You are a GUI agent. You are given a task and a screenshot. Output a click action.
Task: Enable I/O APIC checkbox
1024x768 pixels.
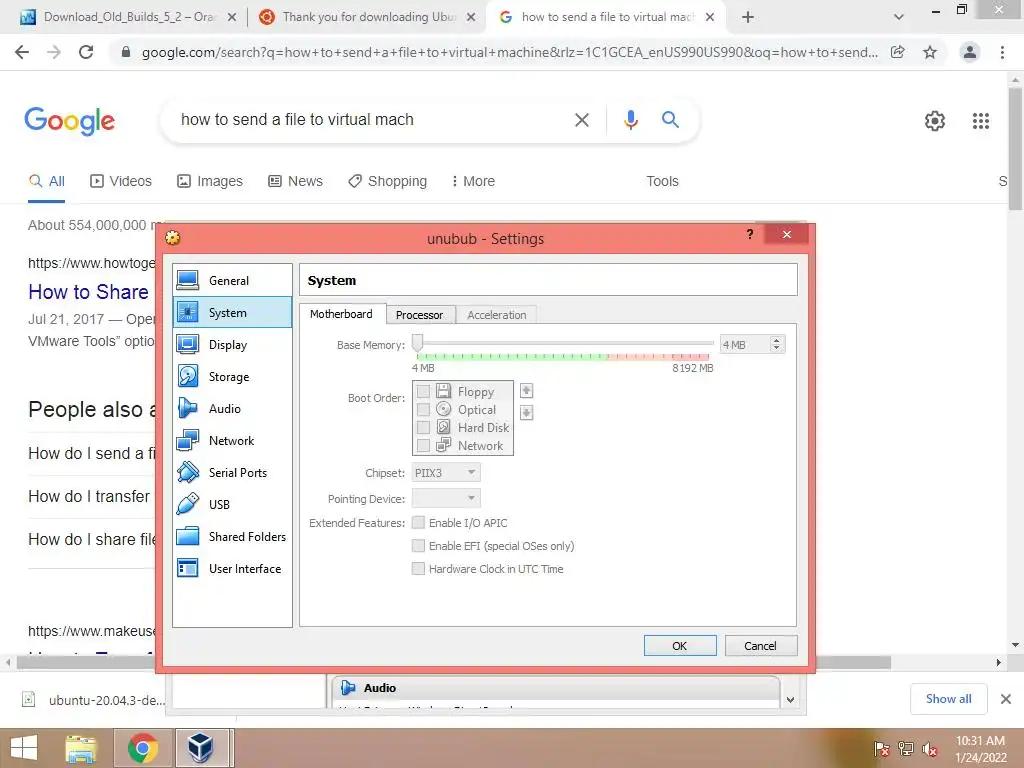pos(418,522)
